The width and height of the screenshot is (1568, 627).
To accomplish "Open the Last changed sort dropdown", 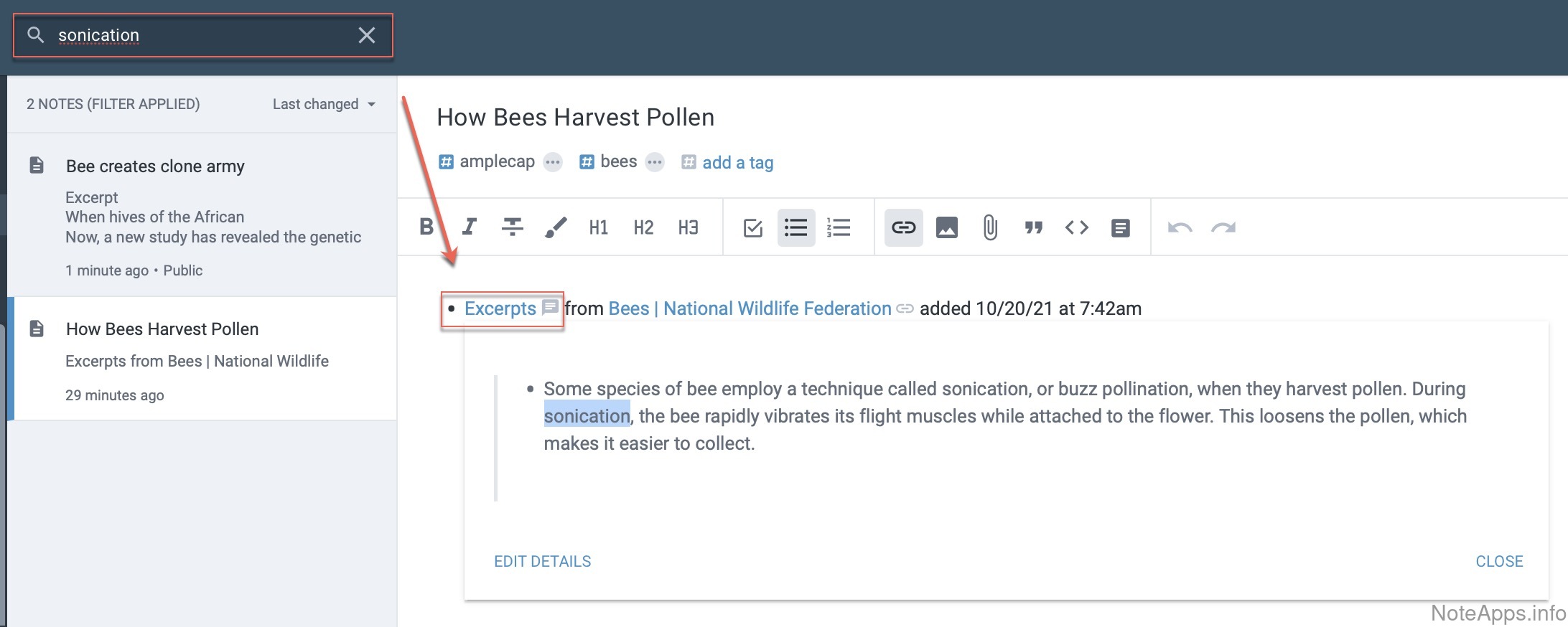I will coord(324,104).
